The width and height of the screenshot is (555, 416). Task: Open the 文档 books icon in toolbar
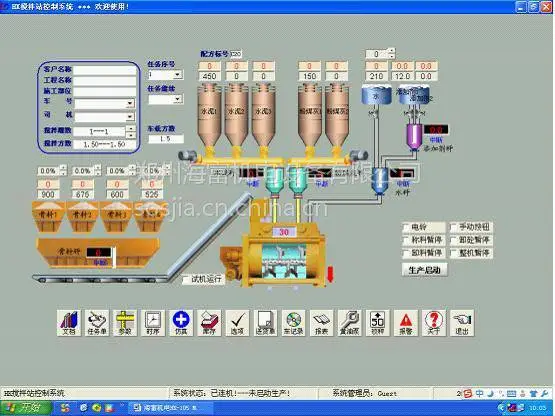pos(69,323)
